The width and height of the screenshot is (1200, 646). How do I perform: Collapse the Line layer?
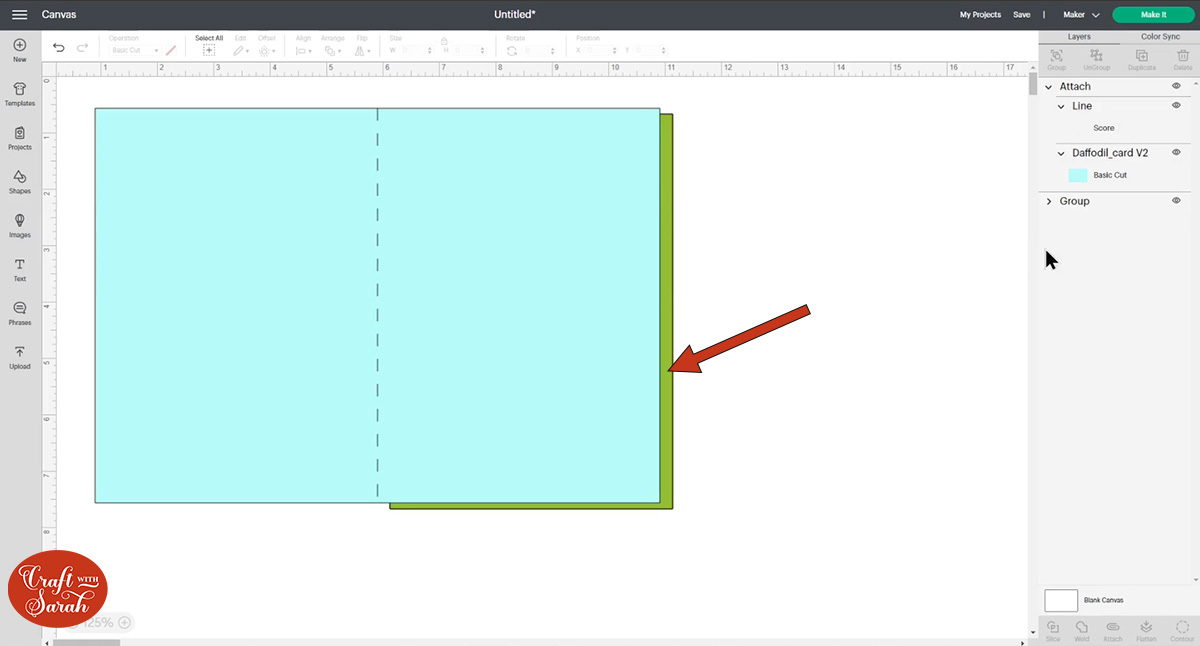(1061, 106)
